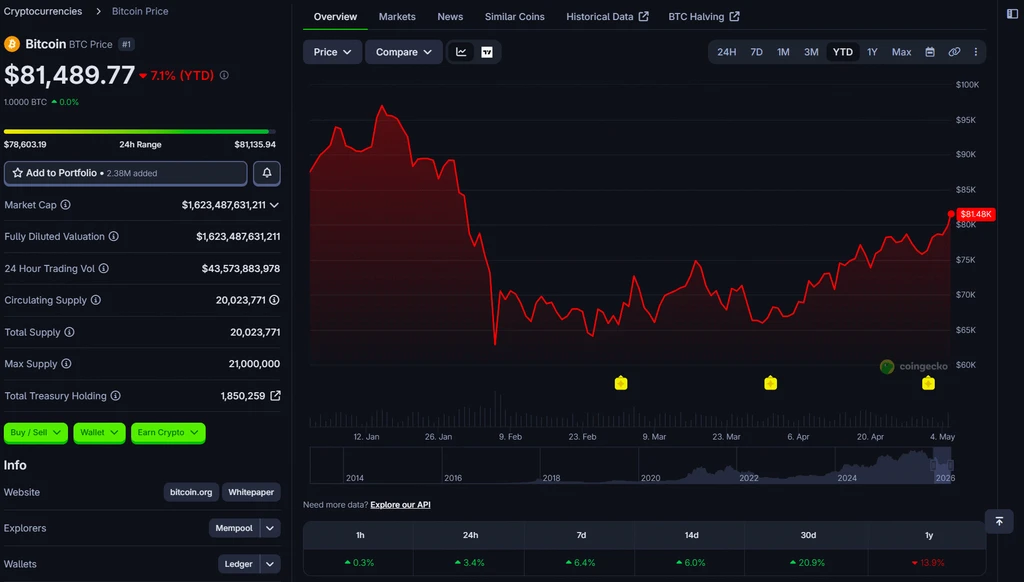Screen dimensions: 1024x582
Task: Open the Similar Coins tab
Action: pos(515,16)
